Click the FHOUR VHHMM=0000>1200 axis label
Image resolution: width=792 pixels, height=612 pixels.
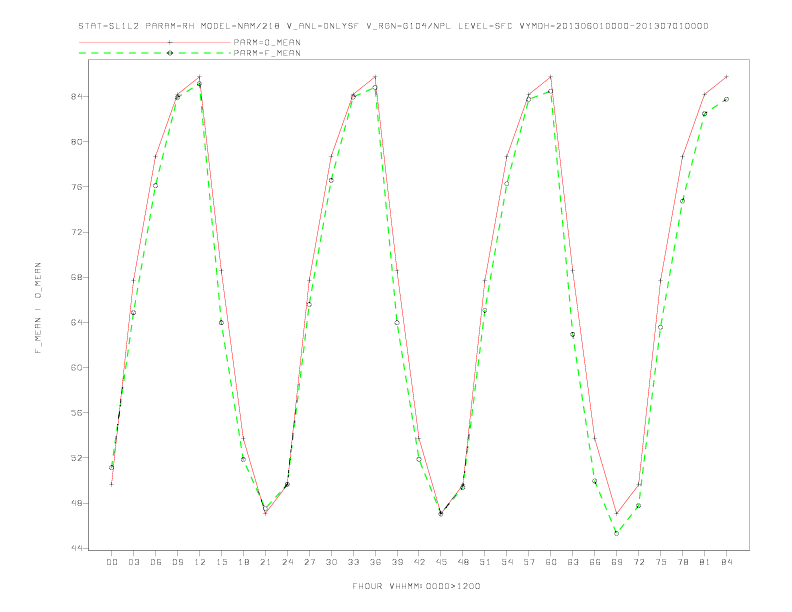point(416,586)
